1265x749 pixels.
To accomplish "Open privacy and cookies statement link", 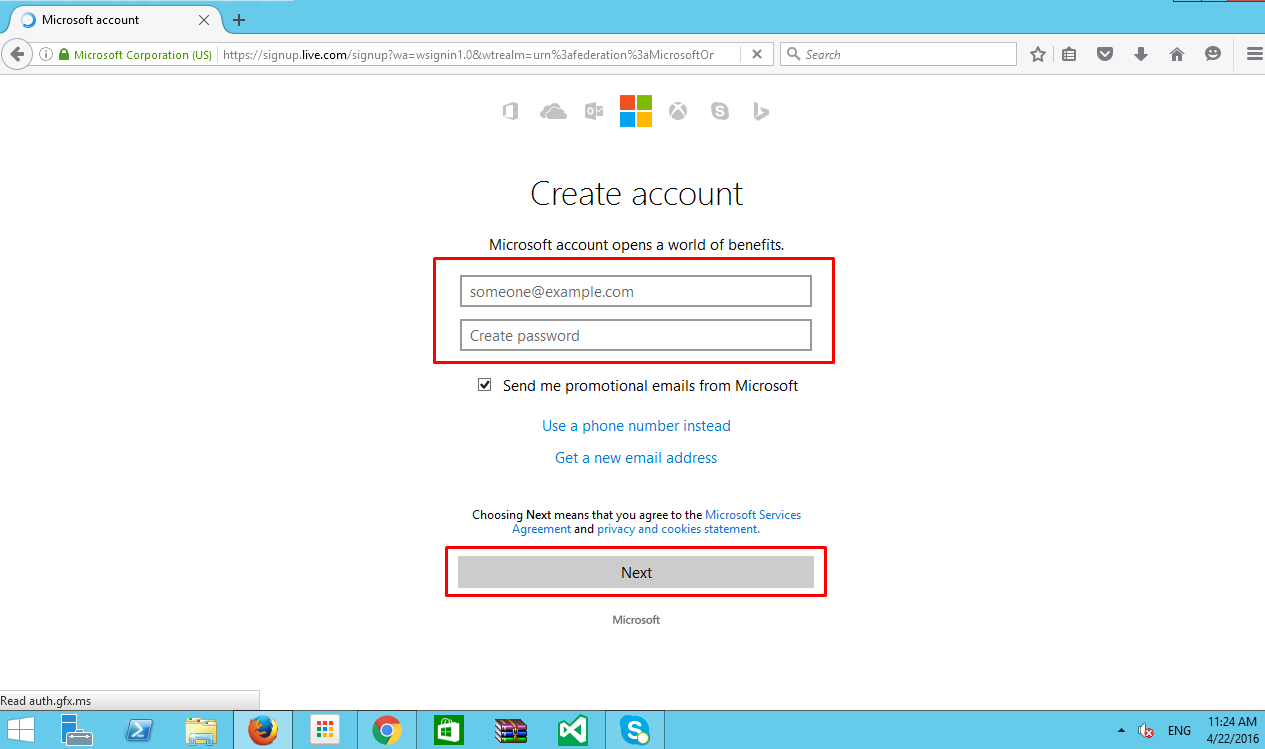I will pyautogui.click(x=678, y=529).
